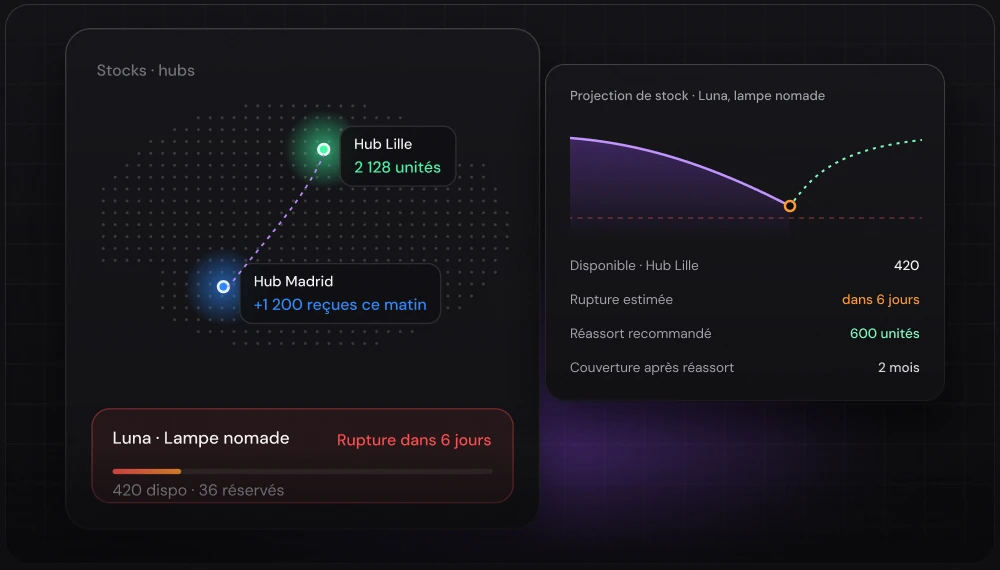Click the Luna stock level progress bar
Viewport: 1000px width, 570px height.
[x=302, y=472]
